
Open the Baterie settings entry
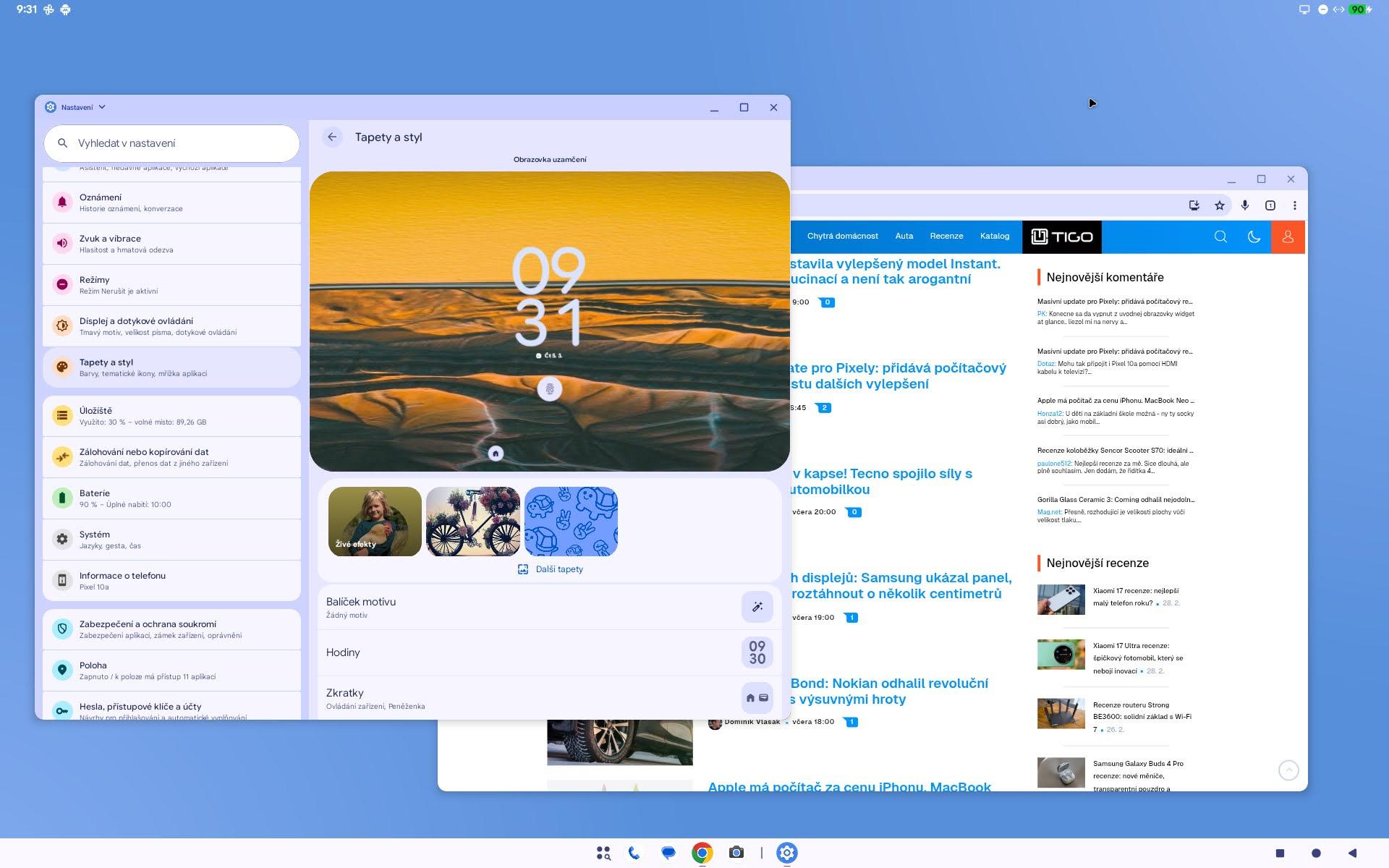point(171,498)
